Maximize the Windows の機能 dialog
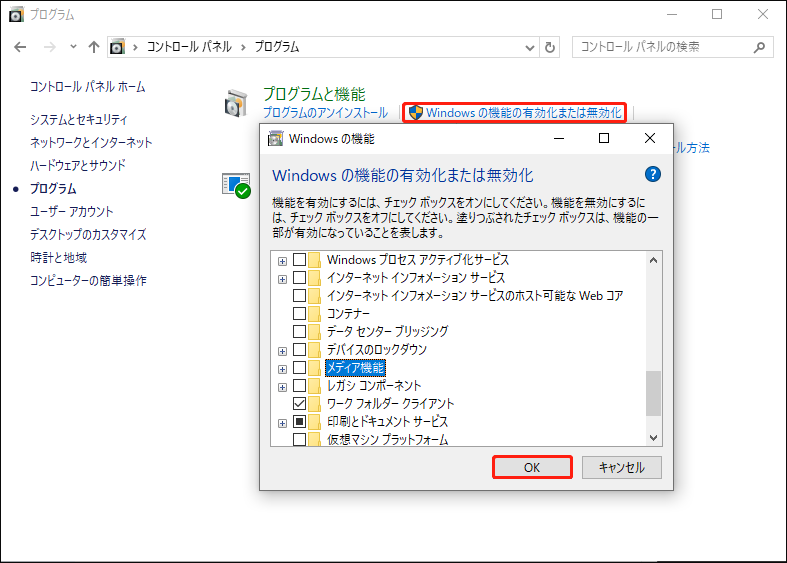 click(x=604, y=138)
